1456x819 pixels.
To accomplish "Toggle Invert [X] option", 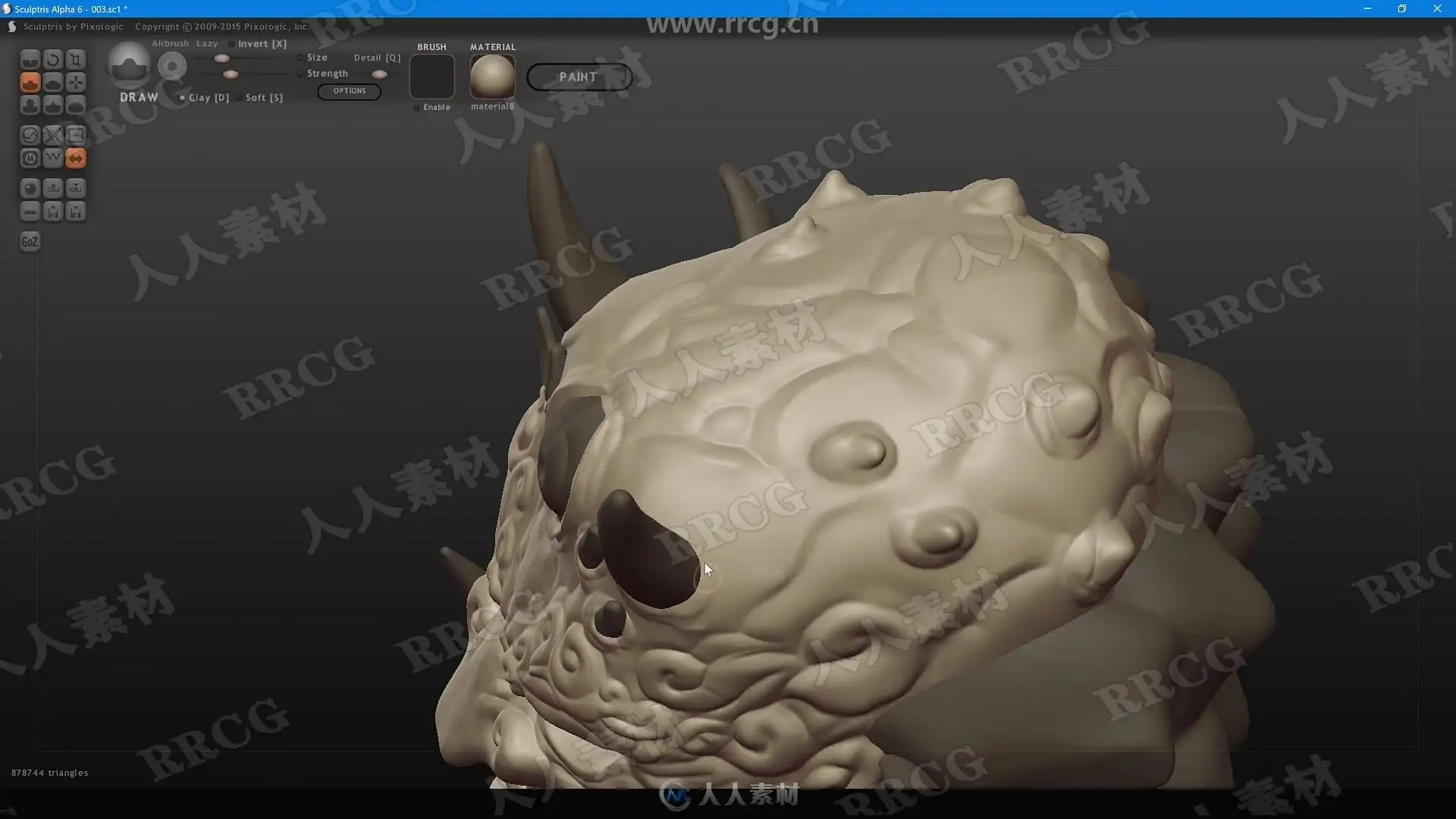I will (x=258, y=44).
